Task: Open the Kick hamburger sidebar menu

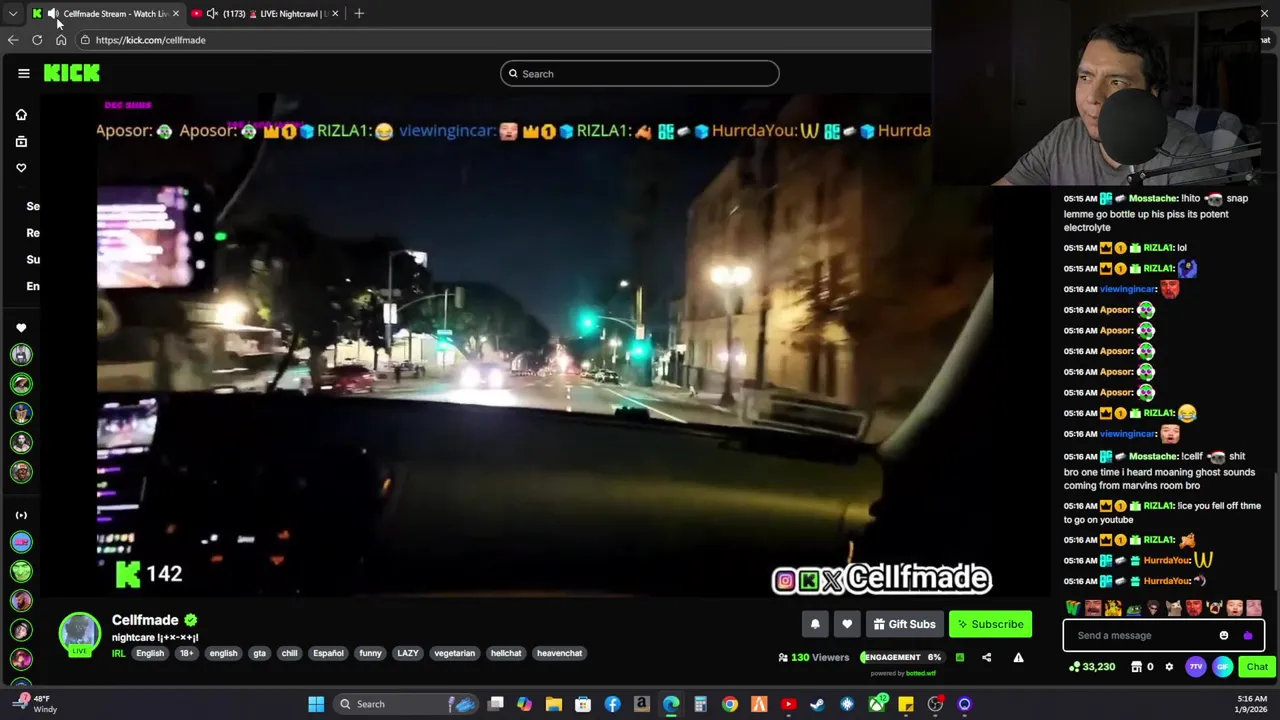Action: 24,73
